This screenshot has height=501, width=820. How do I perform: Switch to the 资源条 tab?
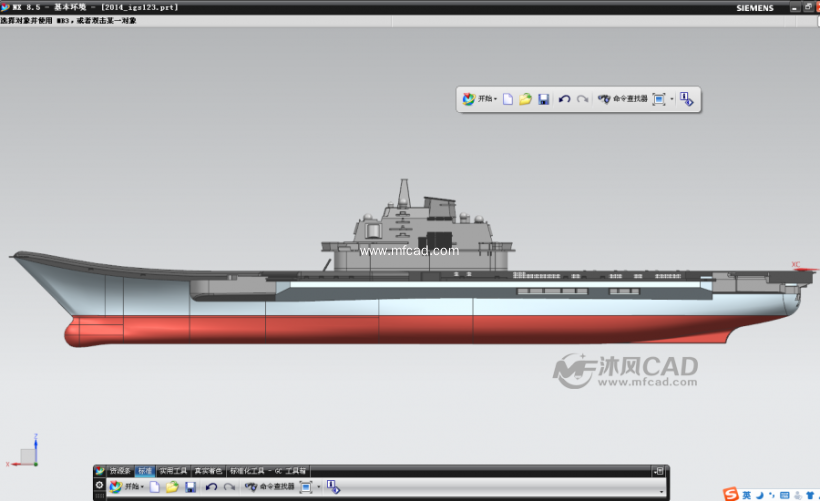(x=120, y=470)
